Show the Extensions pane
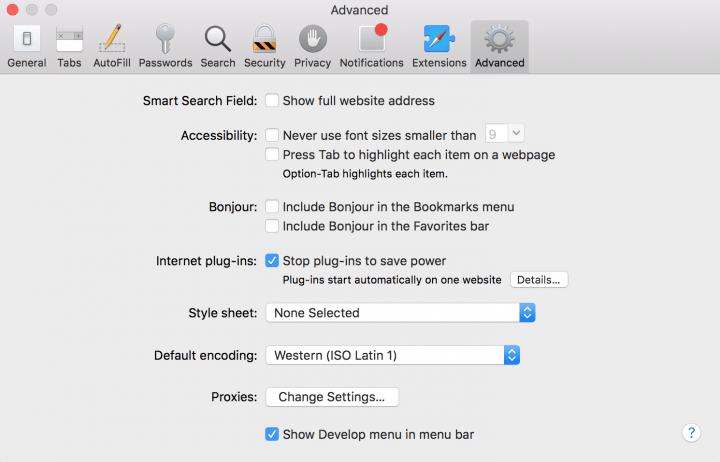 tap(439, 46)
